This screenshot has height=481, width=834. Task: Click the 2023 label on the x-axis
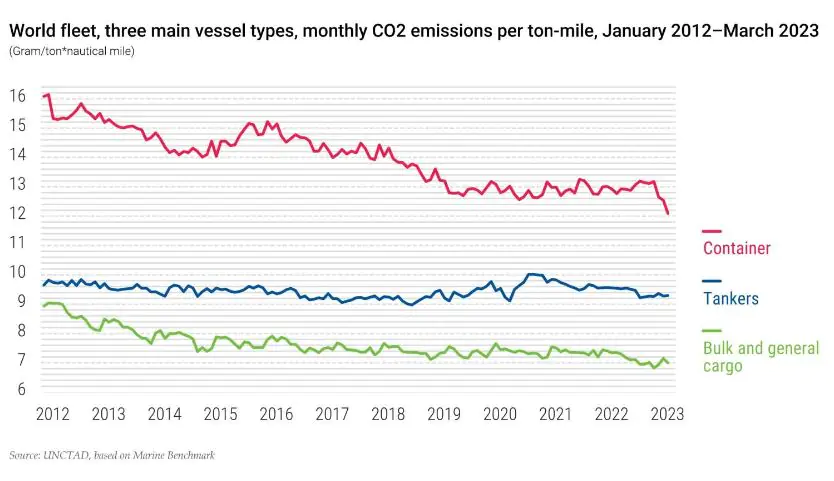666,413
